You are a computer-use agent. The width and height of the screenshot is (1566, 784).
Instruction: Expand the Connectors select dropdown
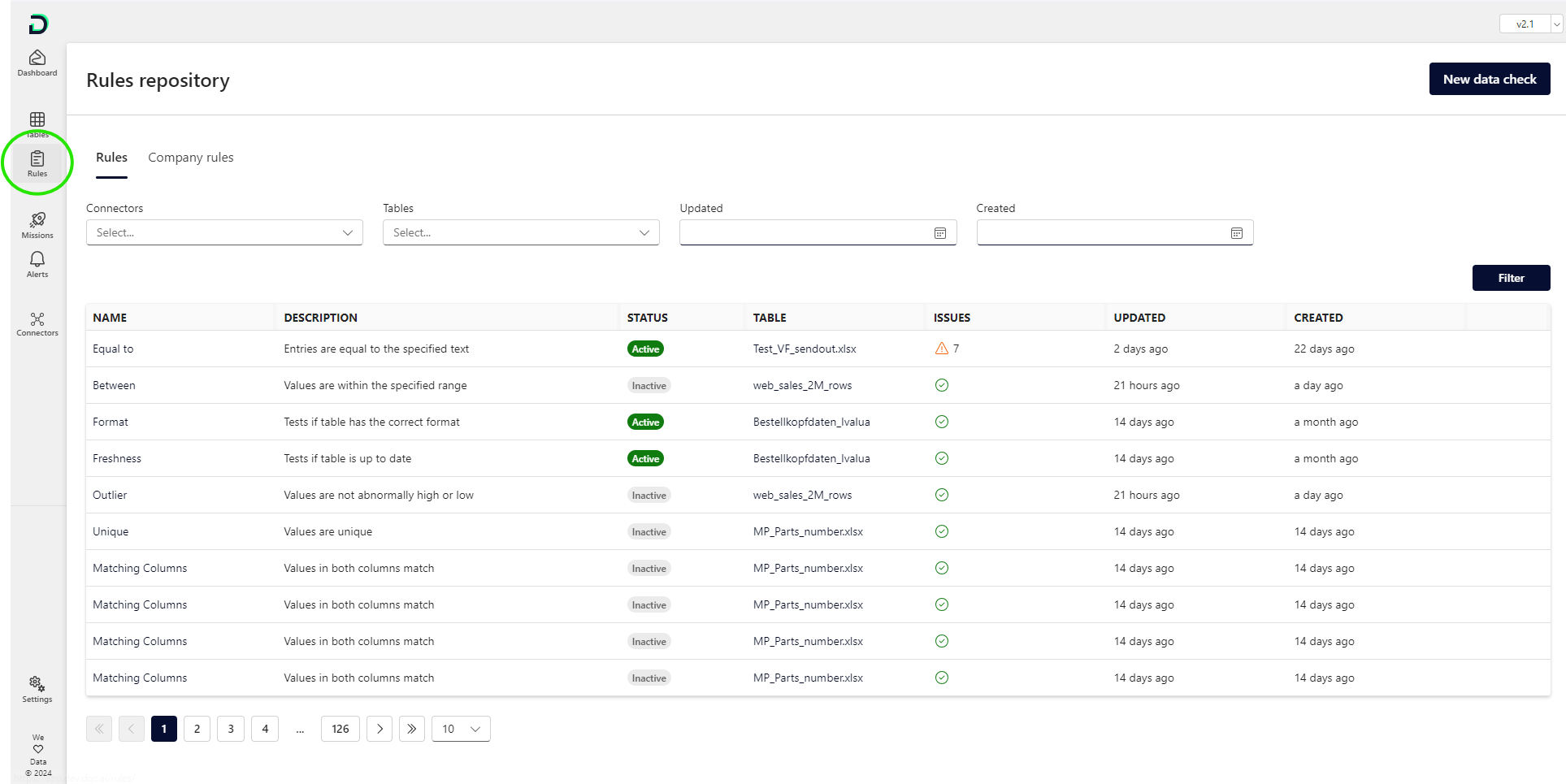tap(224, 232)
